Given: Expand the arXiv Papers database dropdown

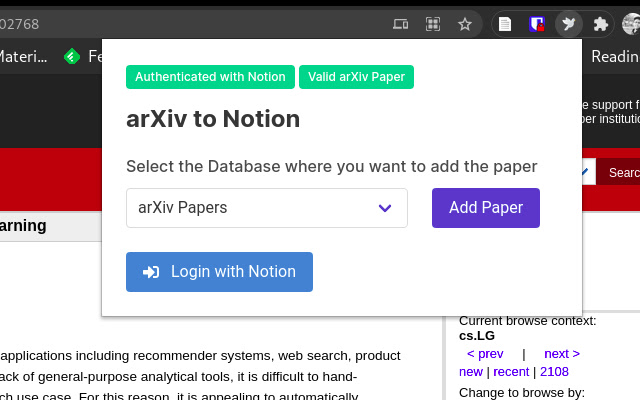Looking at the screenshot, I should pyautogui.click(x=267, y=208).
